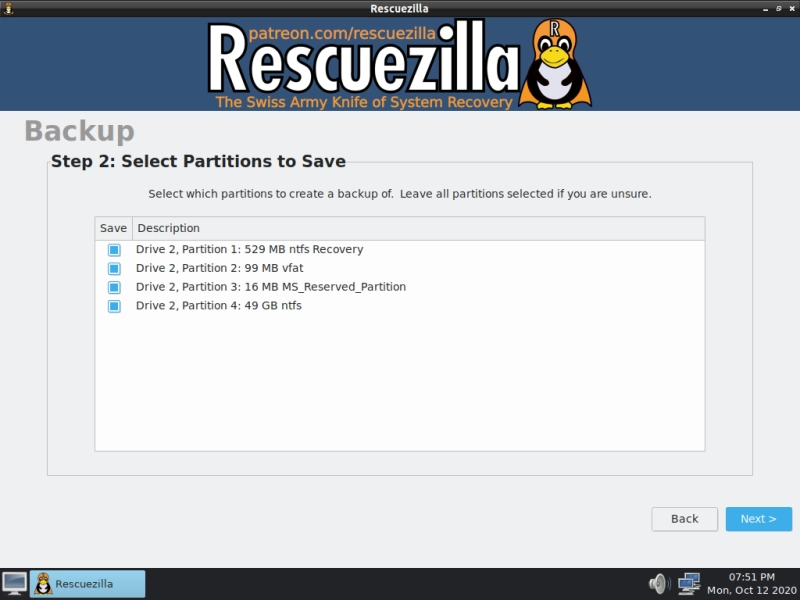The image size is (800, 600).
Task: Uncheck Save for Partition 1 ntfs Recovery
Action: (114, 250)
